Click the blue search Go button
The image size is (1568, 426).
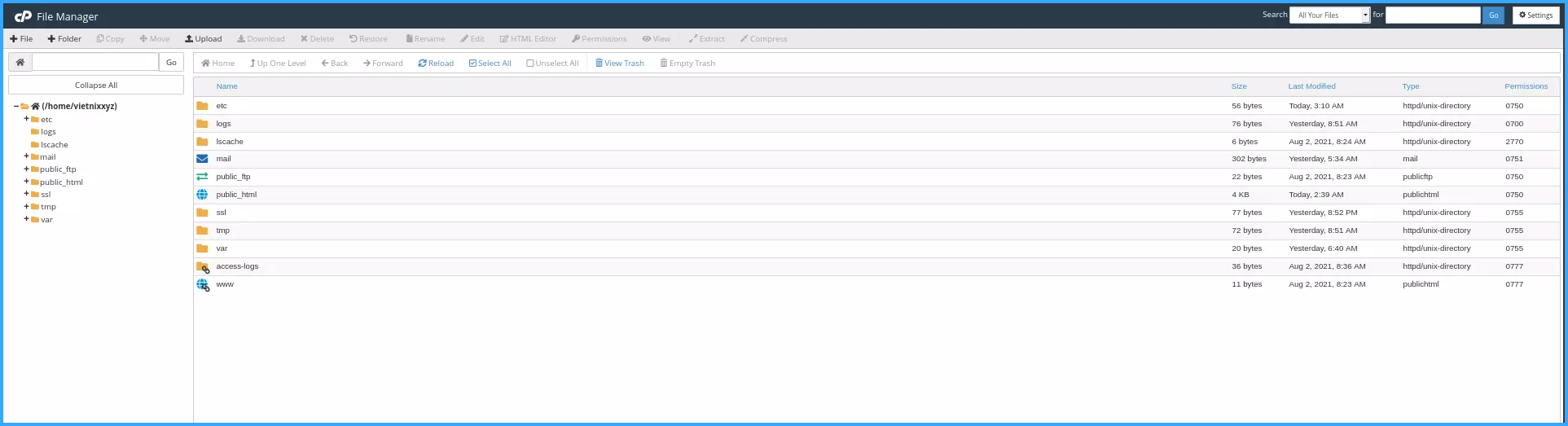coord(1493,15)
